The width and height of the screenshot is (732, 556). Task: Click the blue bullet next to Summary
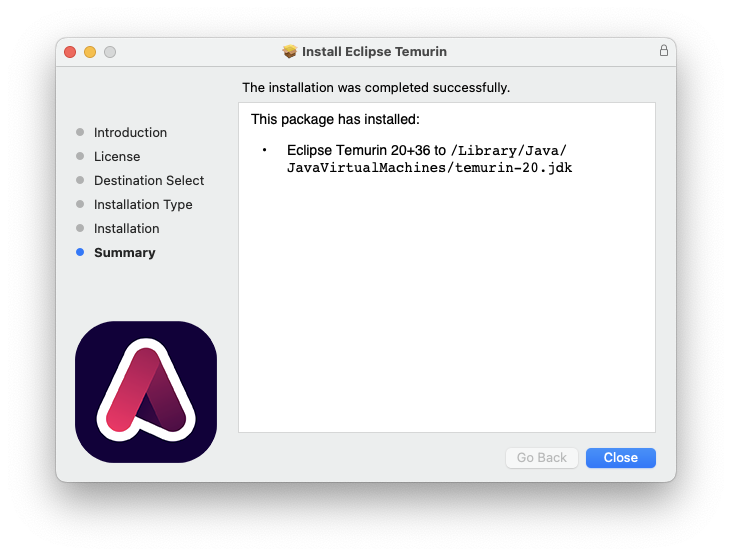pos(80,252)
